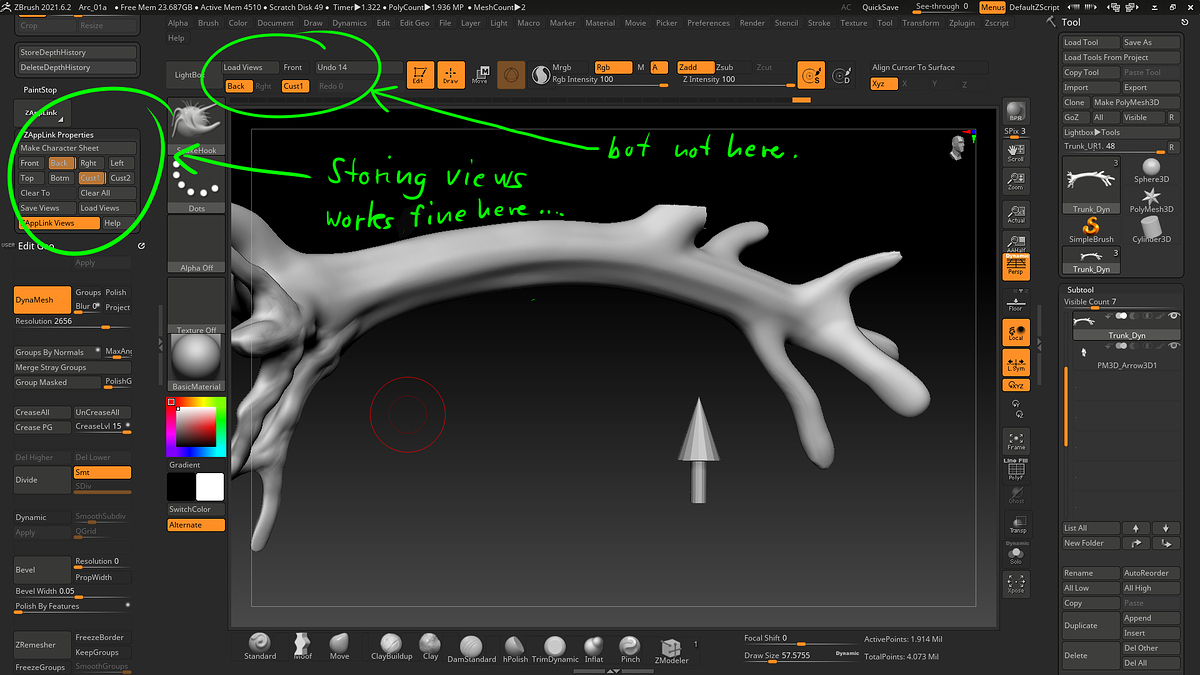Toggle DynaMesh on or off
This screenshot has width=1200, height=675.
pos(42,300)
